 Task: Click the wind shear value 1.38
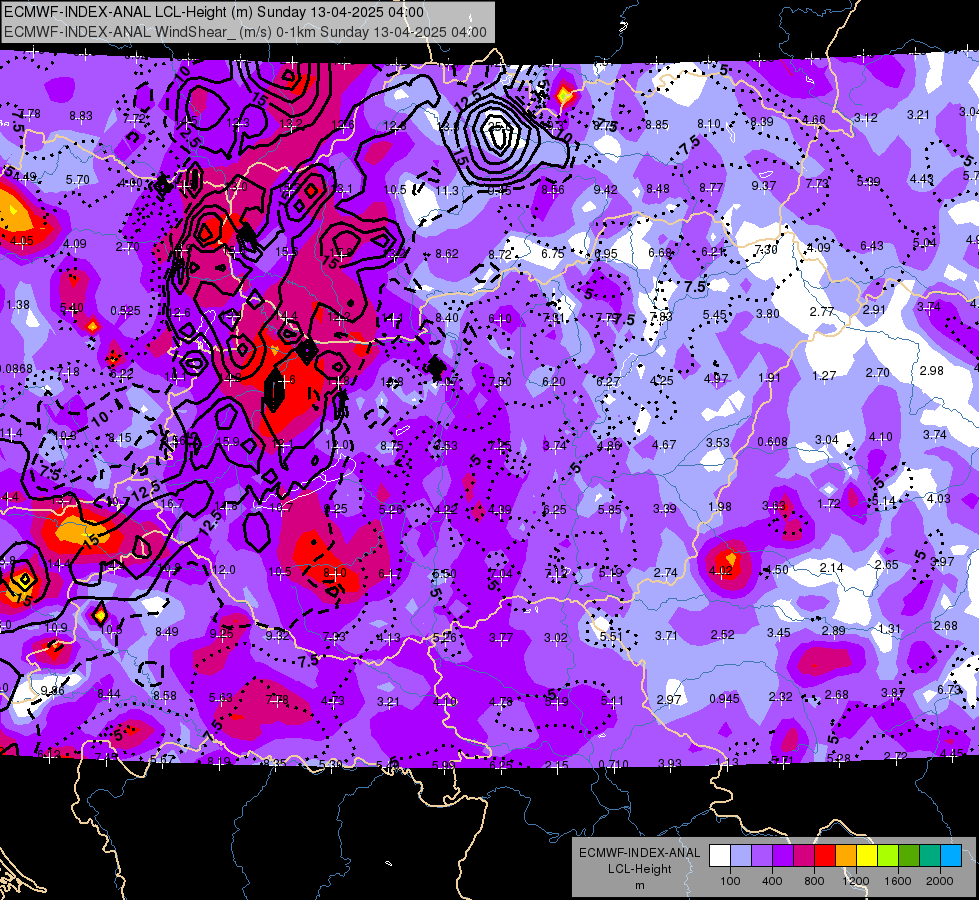(x=18, y=305)
